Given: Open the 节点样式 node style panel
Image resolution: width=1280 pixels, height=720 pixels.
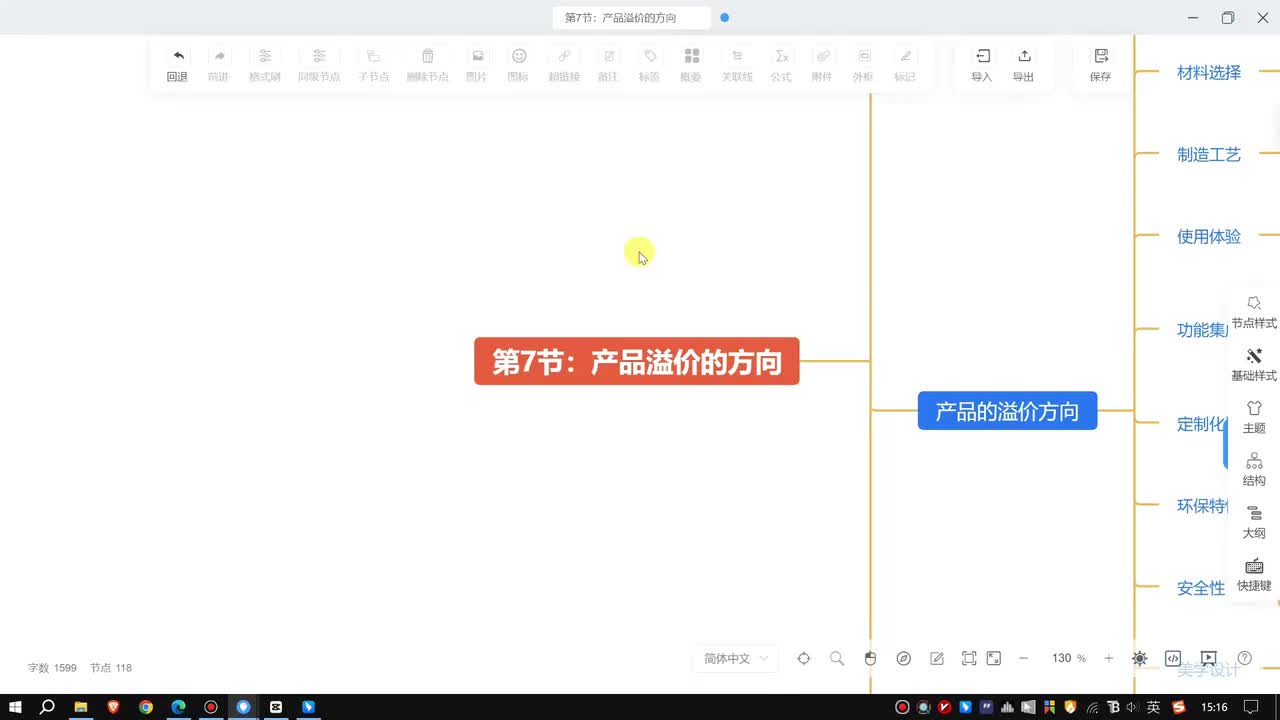Looking at the screenshot, I should click(x=1254, y=312).
